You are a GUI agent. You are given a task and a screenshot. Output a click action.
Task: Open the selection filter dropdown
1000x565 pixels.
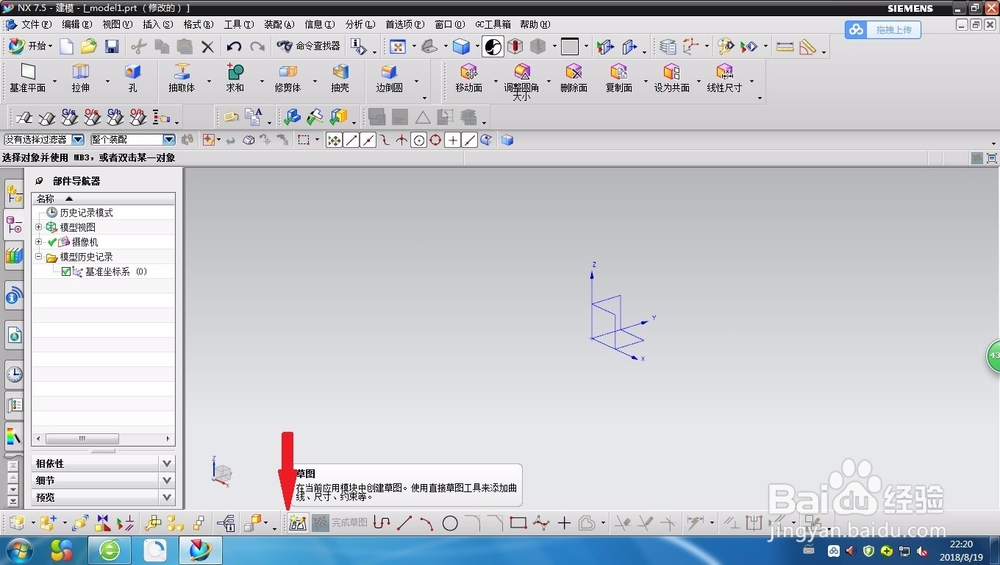(x=78, y=139)
